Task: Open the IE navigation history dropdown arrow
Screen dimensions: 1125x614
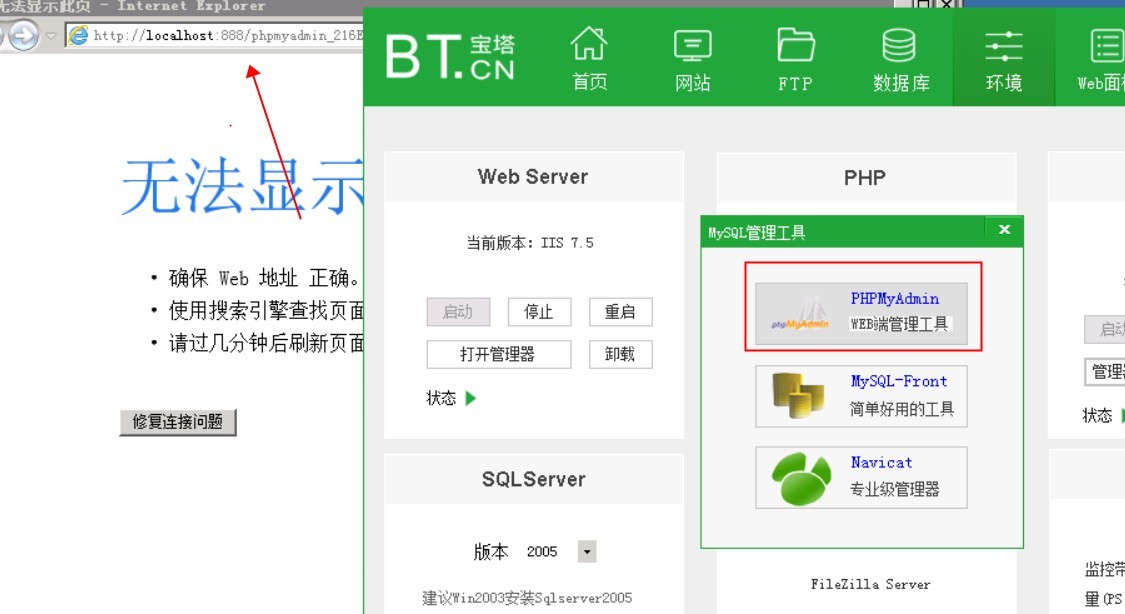Action: (51, 35)
